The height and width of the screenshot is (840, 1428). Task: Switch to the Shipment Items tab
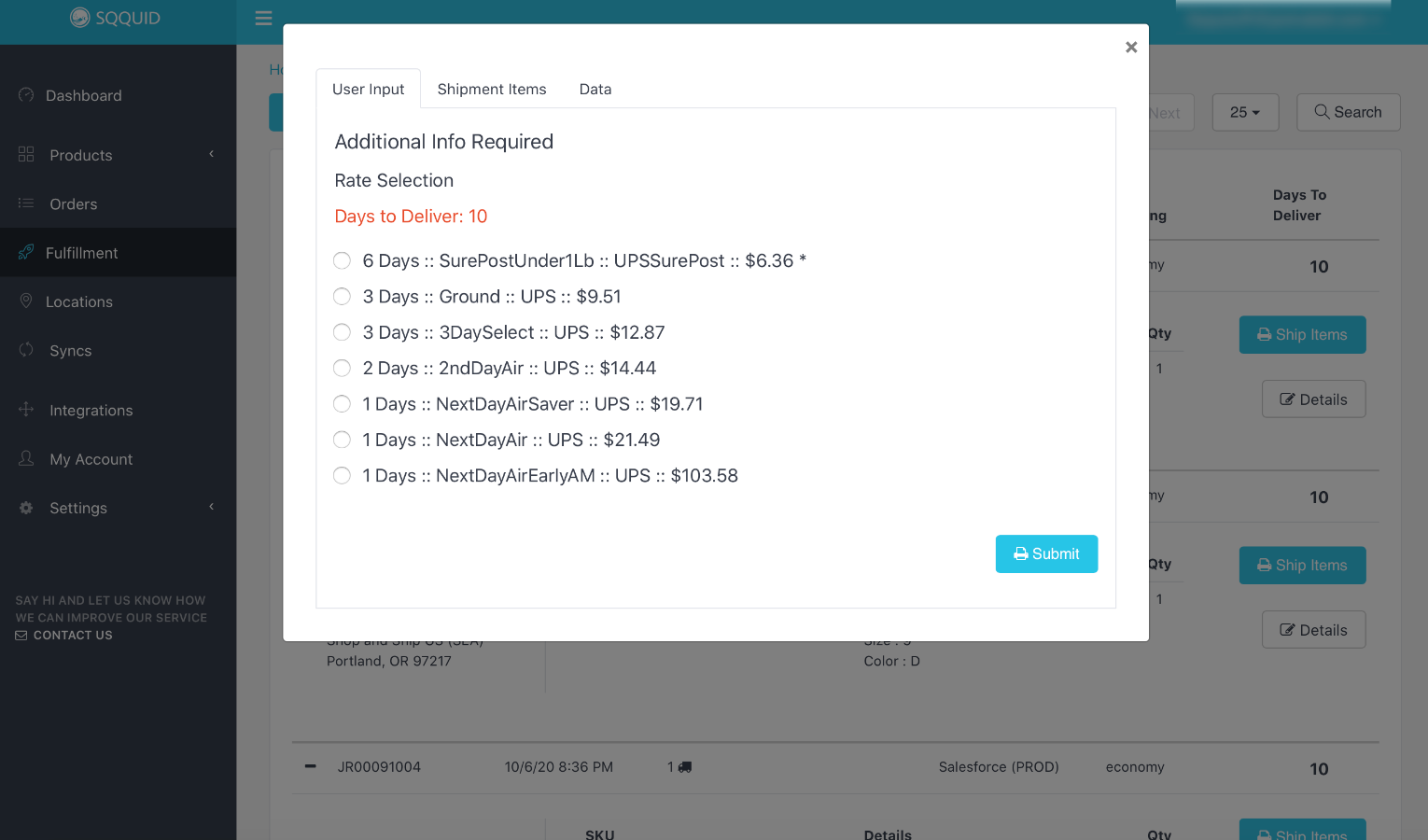point(492,89)
